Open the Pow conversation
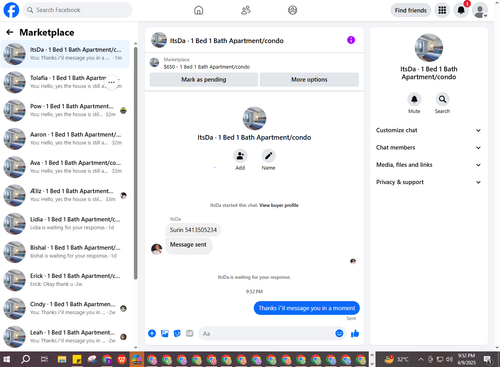 65,110
